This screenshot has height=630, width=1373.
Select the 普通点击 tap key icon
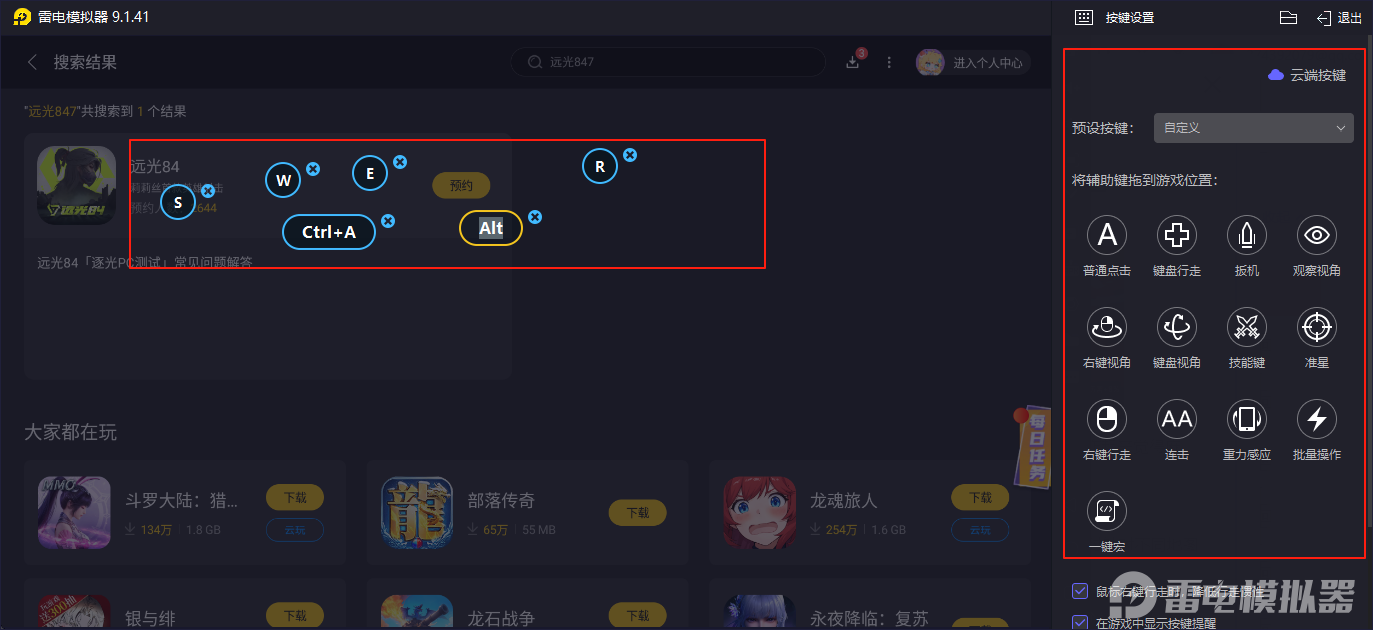tap(1107, 235)
